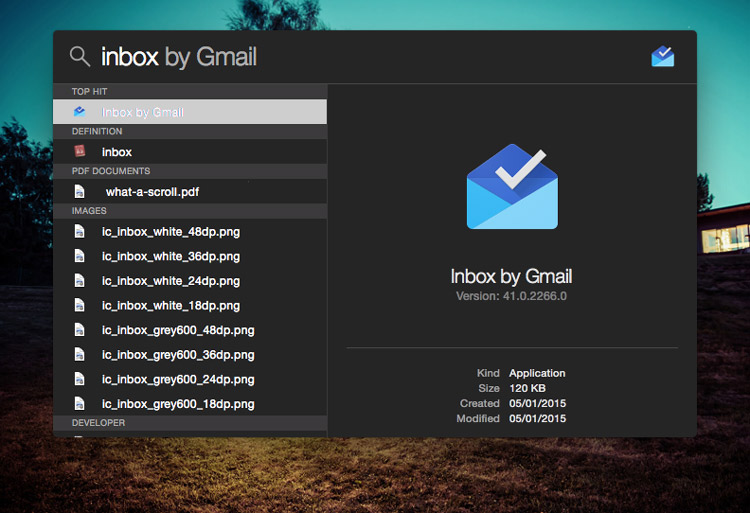Screen dimensions: 750x513
Task: Click file icon beside ic_inbox_grey600_18dp.png
Action: [x=80, y=404]
